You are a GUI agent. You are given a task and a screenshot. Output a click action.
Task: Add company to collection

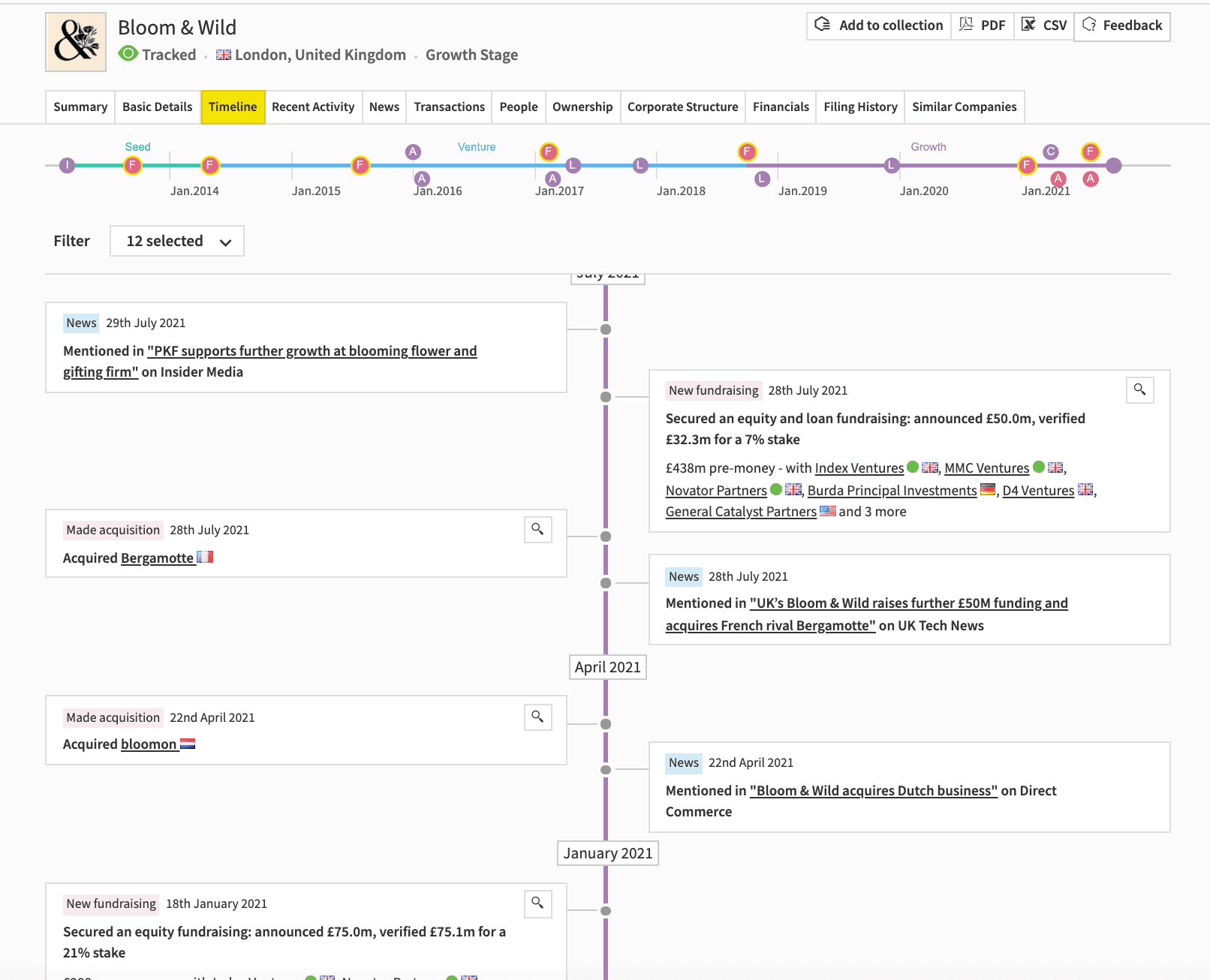(879, 26)
